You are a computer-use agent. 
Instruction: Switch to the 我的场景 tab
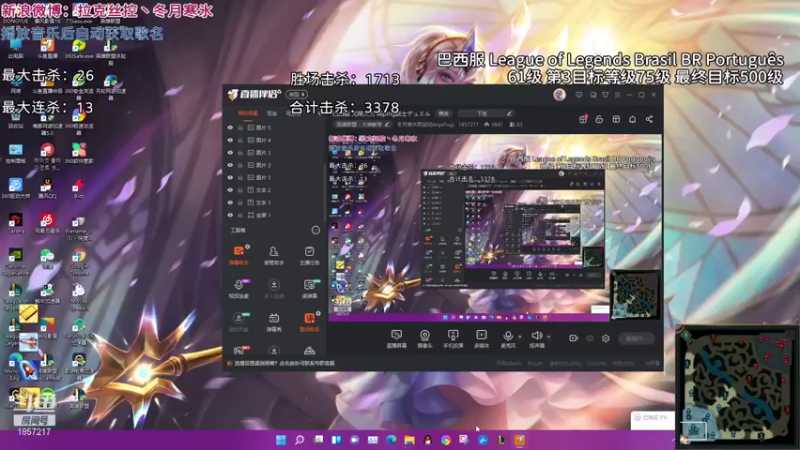(x=247, y=113)
